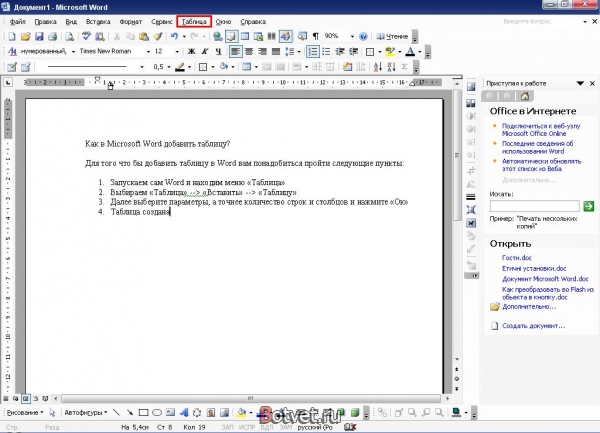Run the spelling check (ABC checkmark icon)
Image resolution: width=600 pixels, height=433 pixels.
[x=86, y=36]
